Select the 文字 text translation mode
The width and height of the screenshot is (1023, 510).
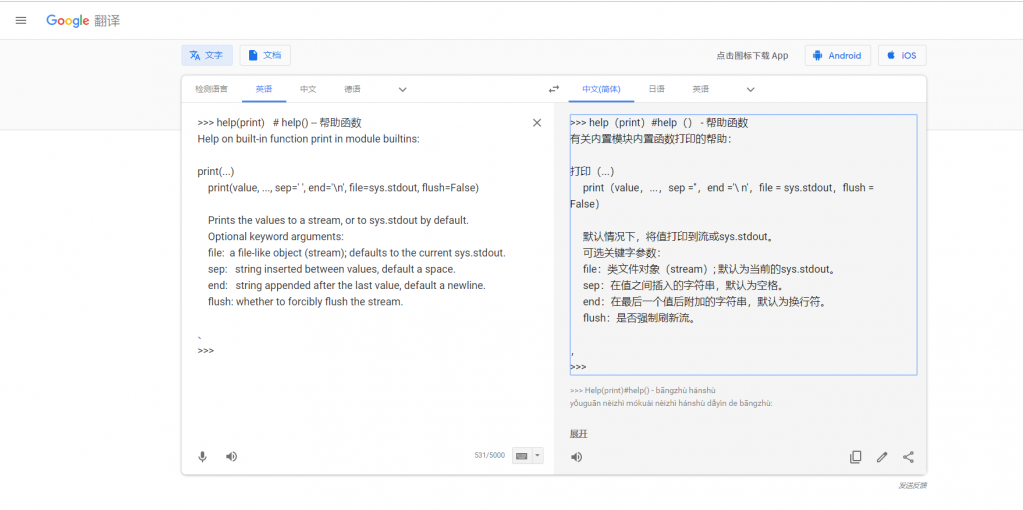tap(207, 55)
